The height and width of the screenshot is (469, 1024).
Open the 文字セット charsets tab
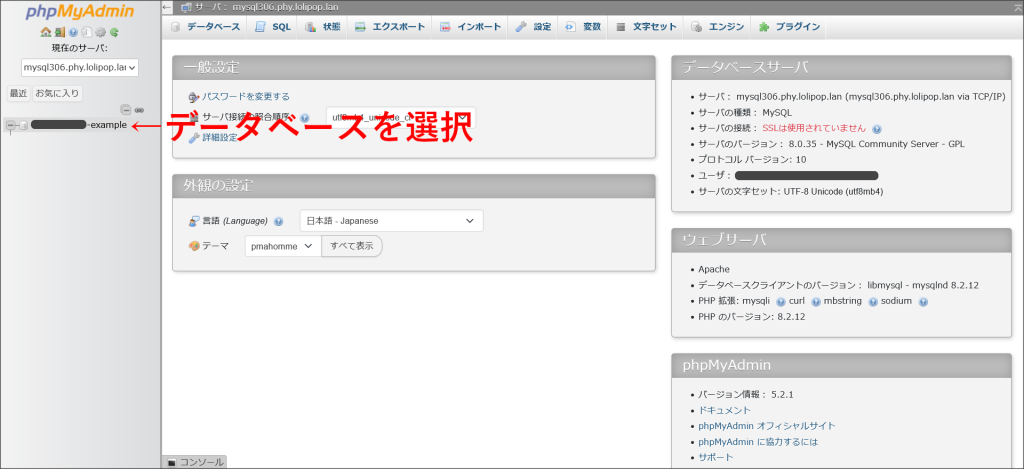pos(647,27)
